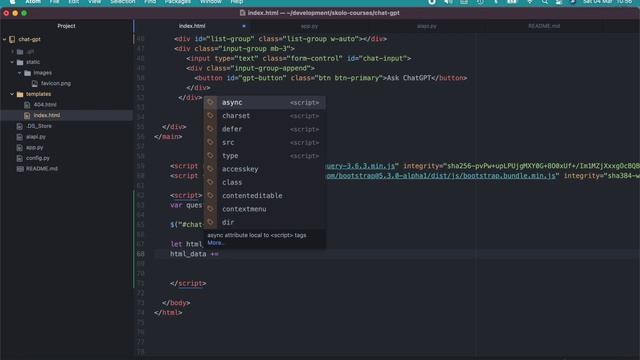Viewport: 640px width, 360px height.
Task: Open the View menu
Action: pos(94,2)
